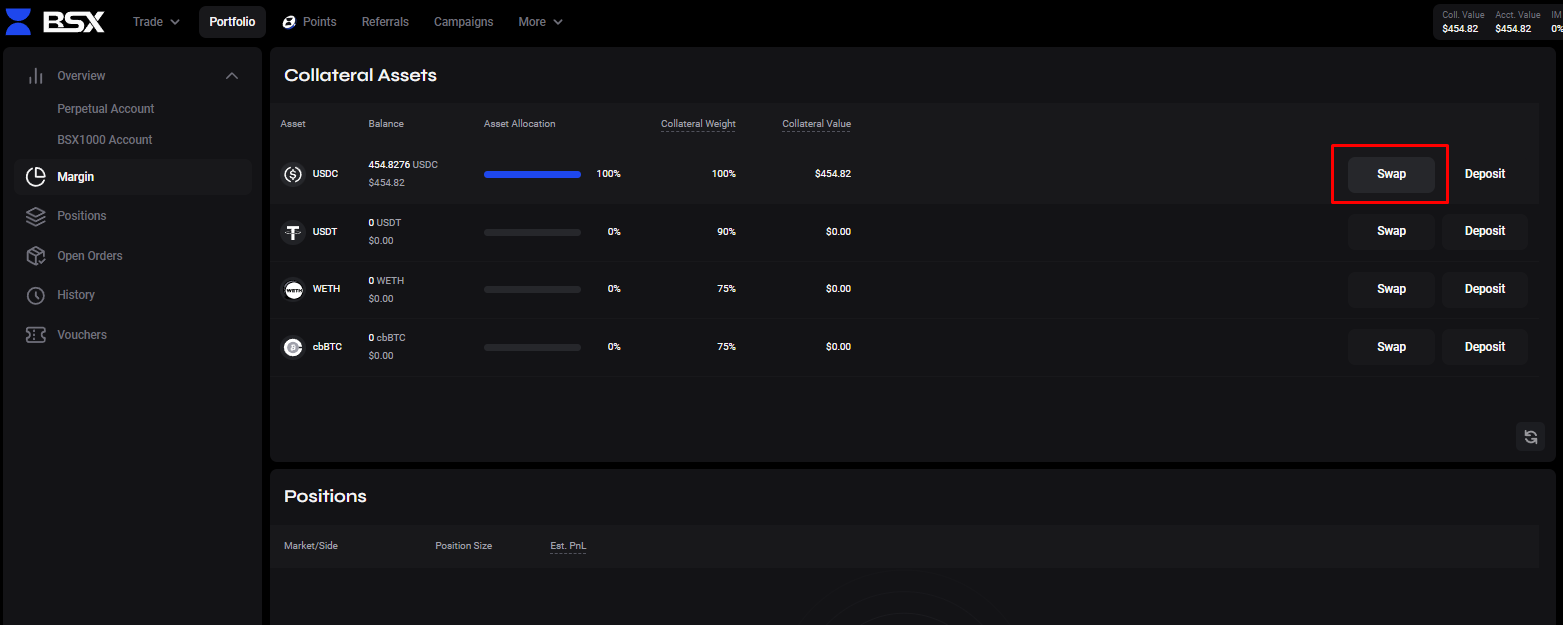Click the Collateral Value column header

tap(816, 124)
